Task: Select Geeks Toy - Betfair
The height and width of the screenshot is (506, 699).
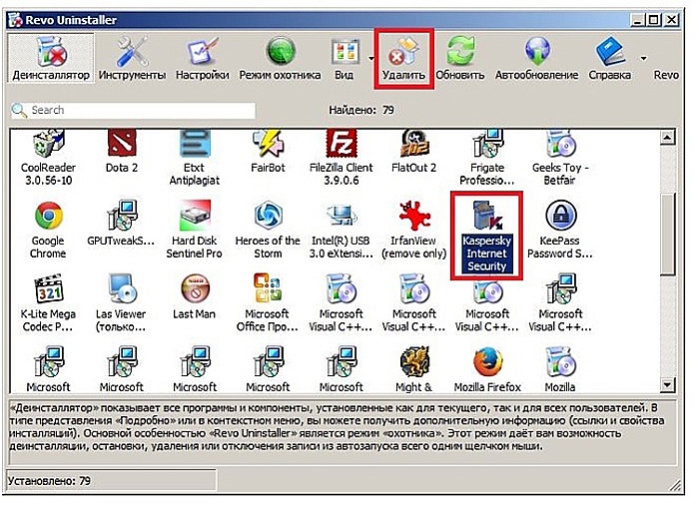Action: pyautogui.click(x=560, y=157)
